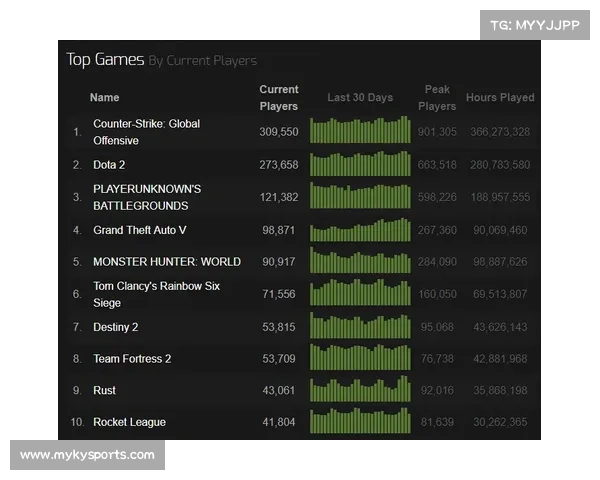This screenshot has height=480, width=600.
Task: Click the 30-day chart for Dota 2
Action: point(360,164)
